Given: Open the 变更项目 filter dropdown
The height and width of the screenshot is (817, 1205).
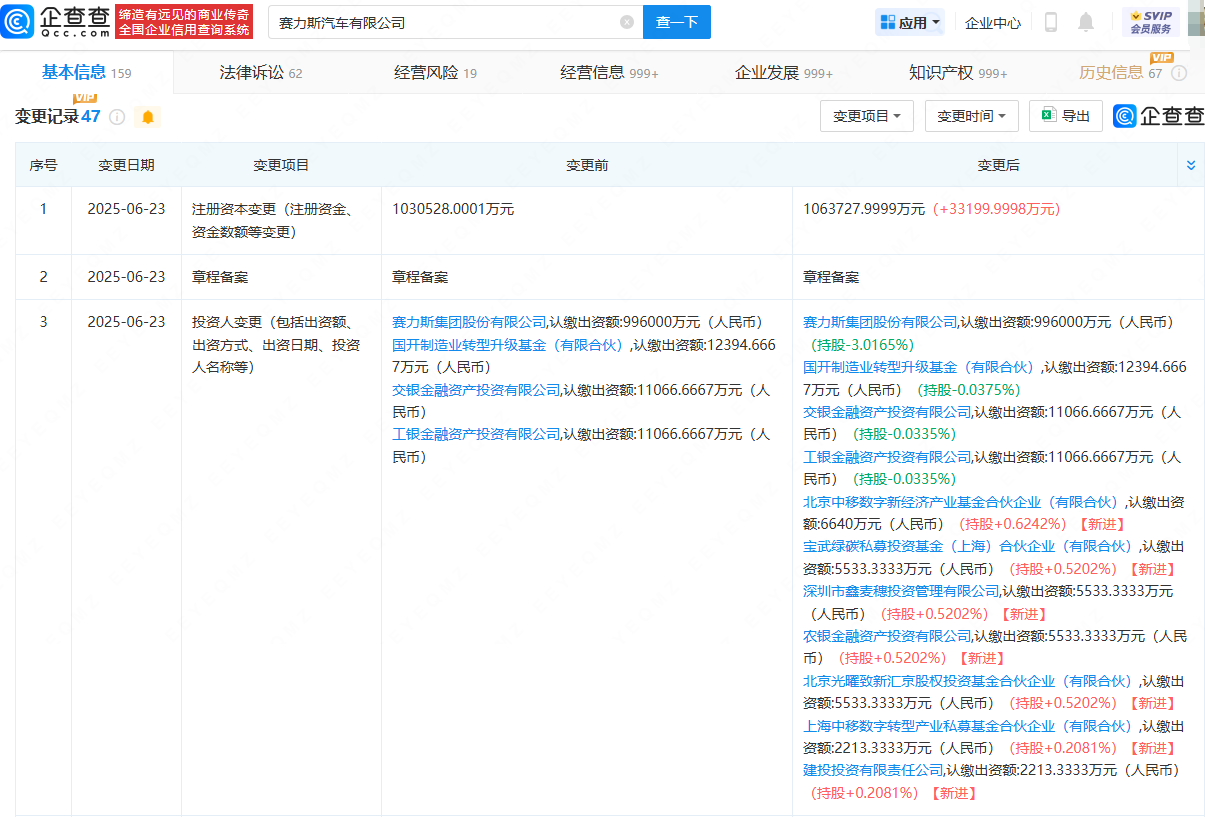Looking at the screenshot, I should point(867,116).
